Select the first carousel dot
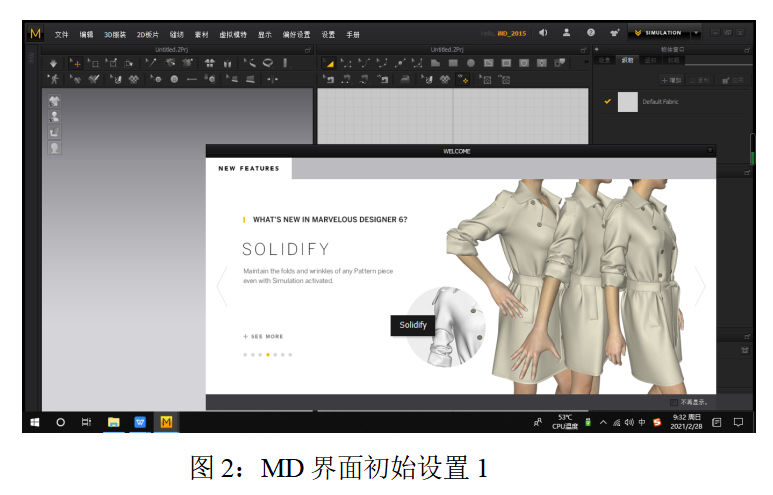The image size is (773, 495). (x=245, y=354)
